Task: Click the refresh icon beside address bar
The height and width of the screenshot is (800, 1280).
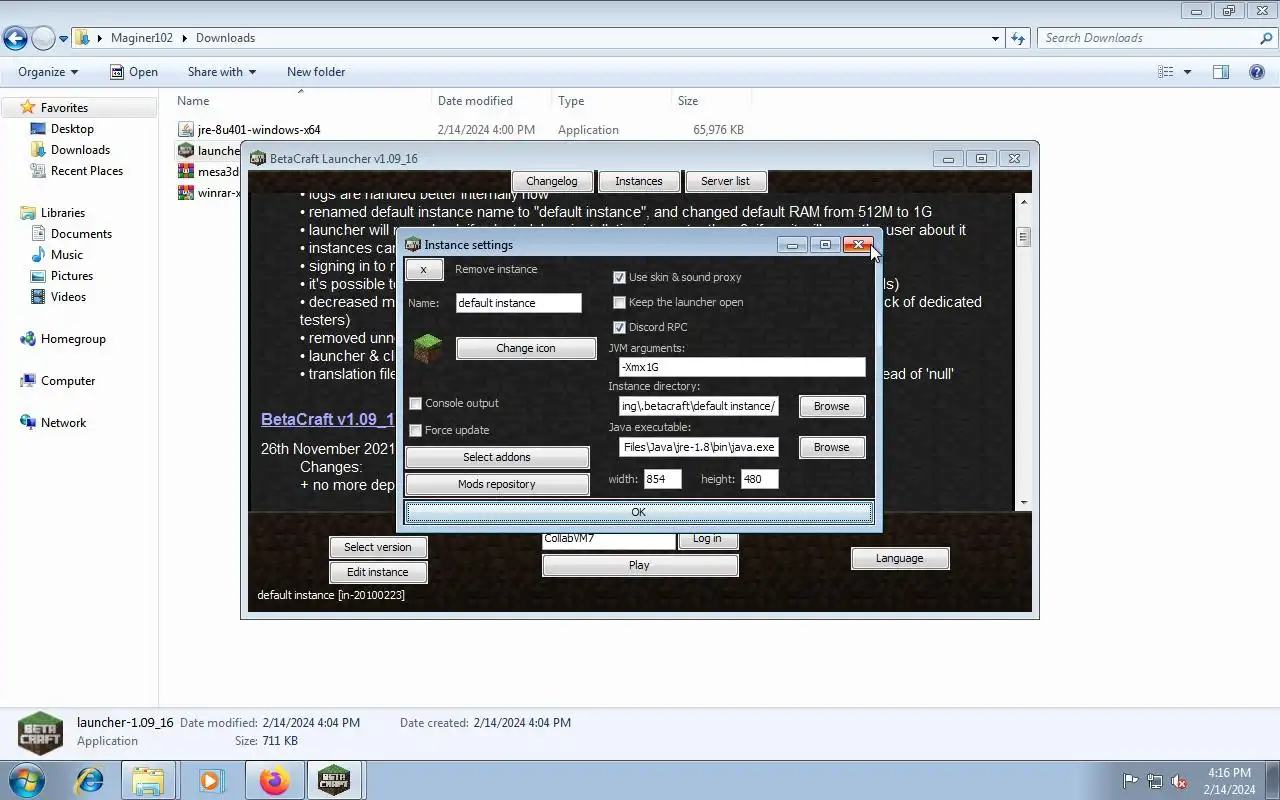Action: pyautogui.click(x=1018, y=38)
